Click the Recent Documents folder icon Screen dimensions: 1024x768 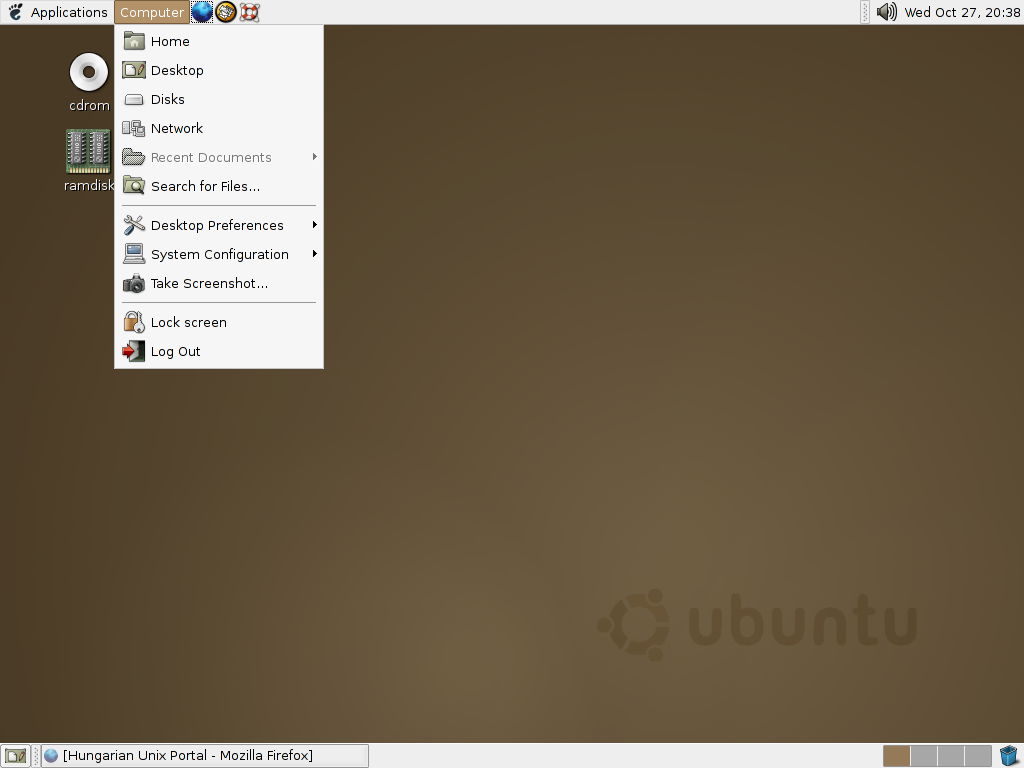click(x=134, y=157)
